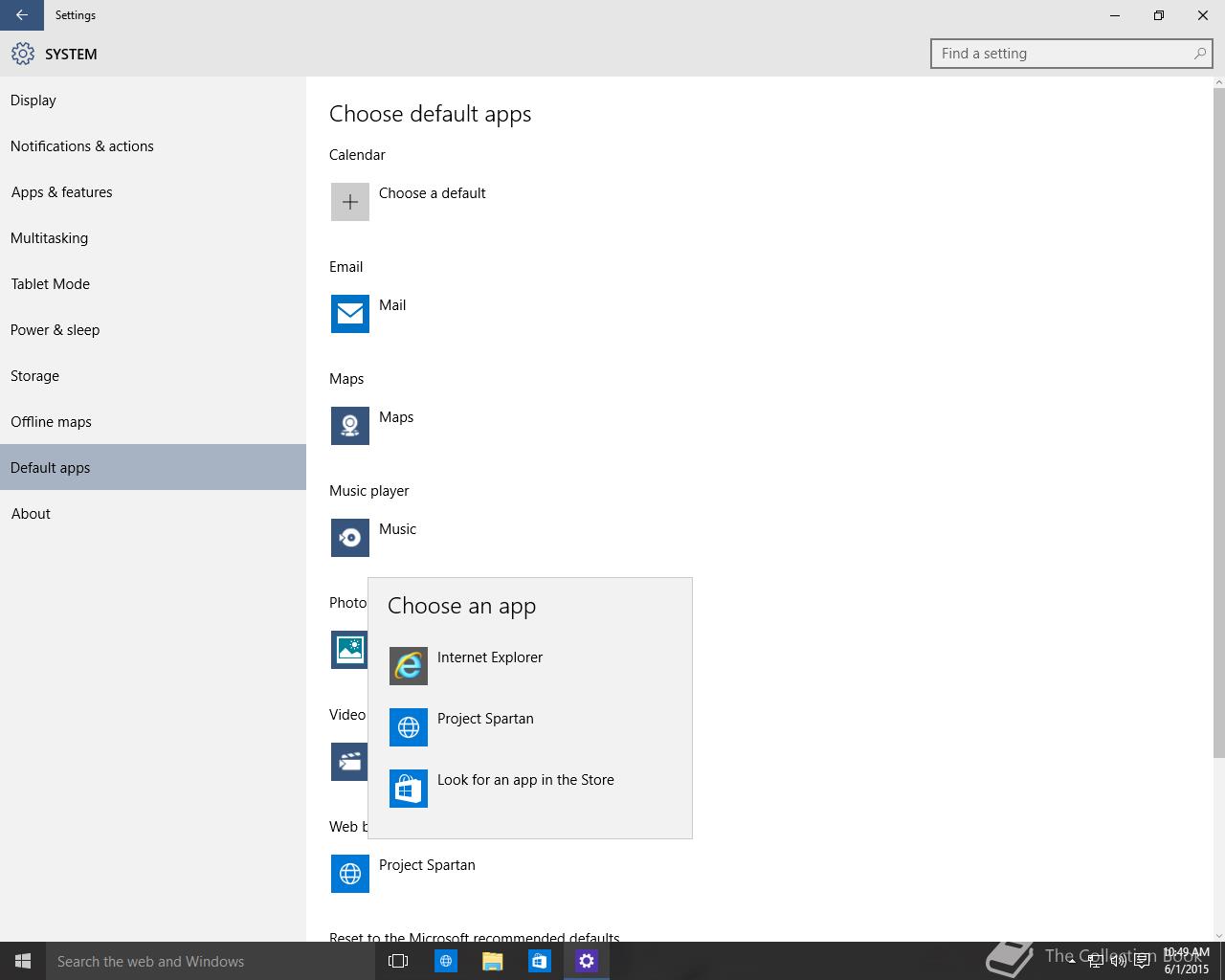The height and width of the screenshot is (980, 1225).
Task: Select Storage in the sidebar
Action: pos(153,376)
